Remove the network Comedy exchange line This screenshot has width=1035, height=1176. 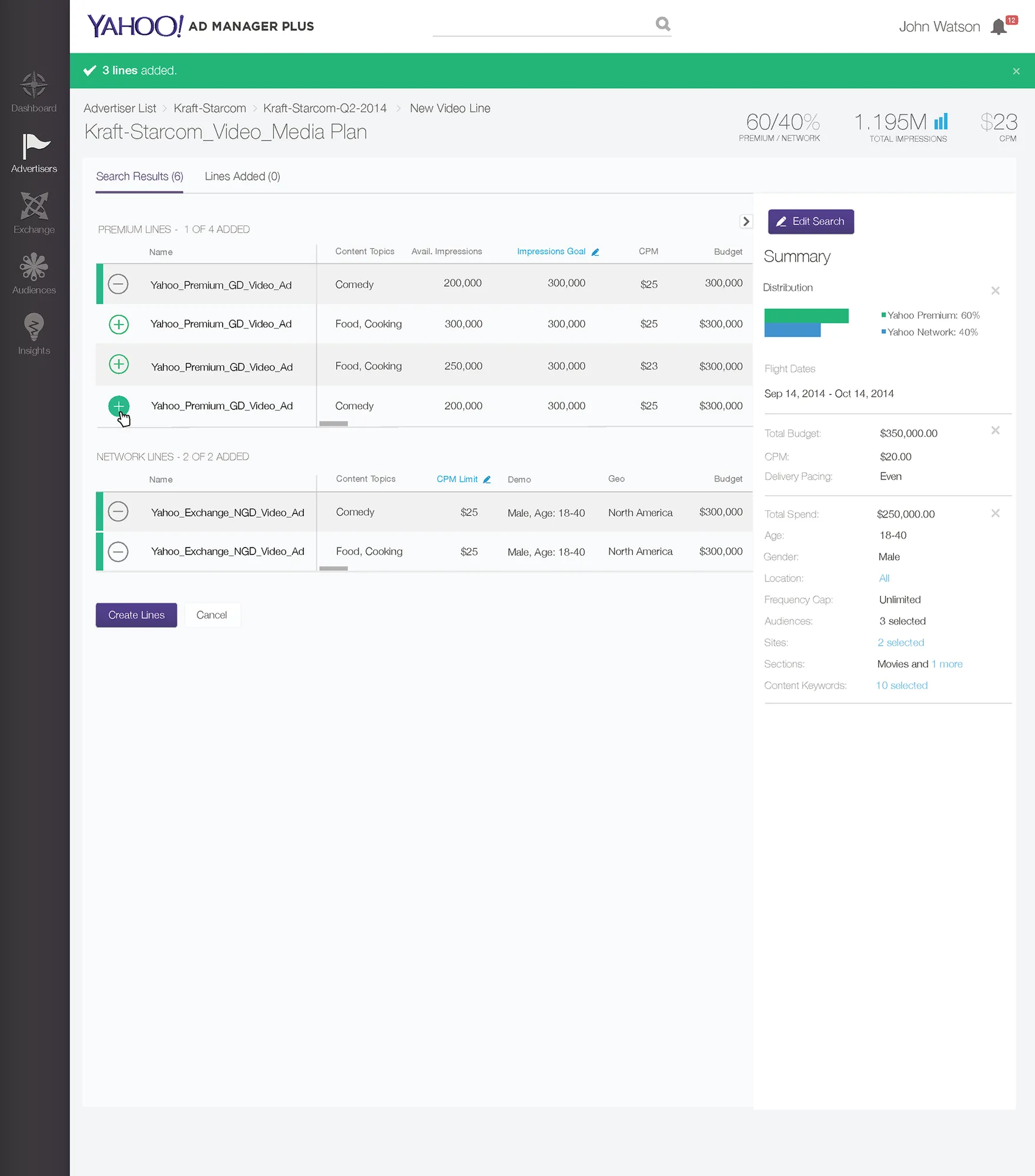coord(118,512)
